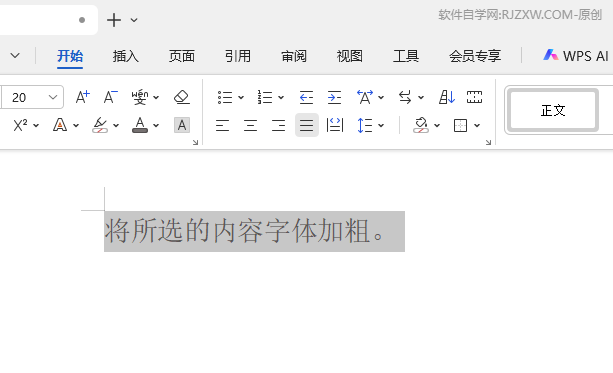Clear formatting with the eraser icon
The image size is (613, 373).
[x=182, y=97]
